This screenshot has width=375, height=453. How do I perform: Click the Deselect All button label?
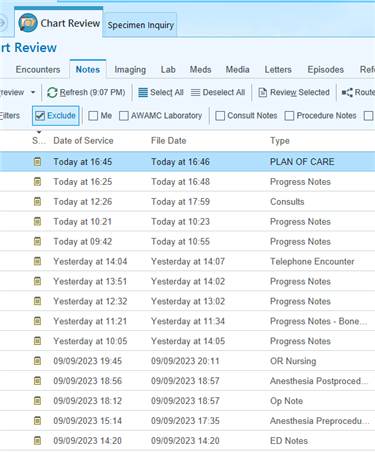pyautogui.click(x=224, y=92)
